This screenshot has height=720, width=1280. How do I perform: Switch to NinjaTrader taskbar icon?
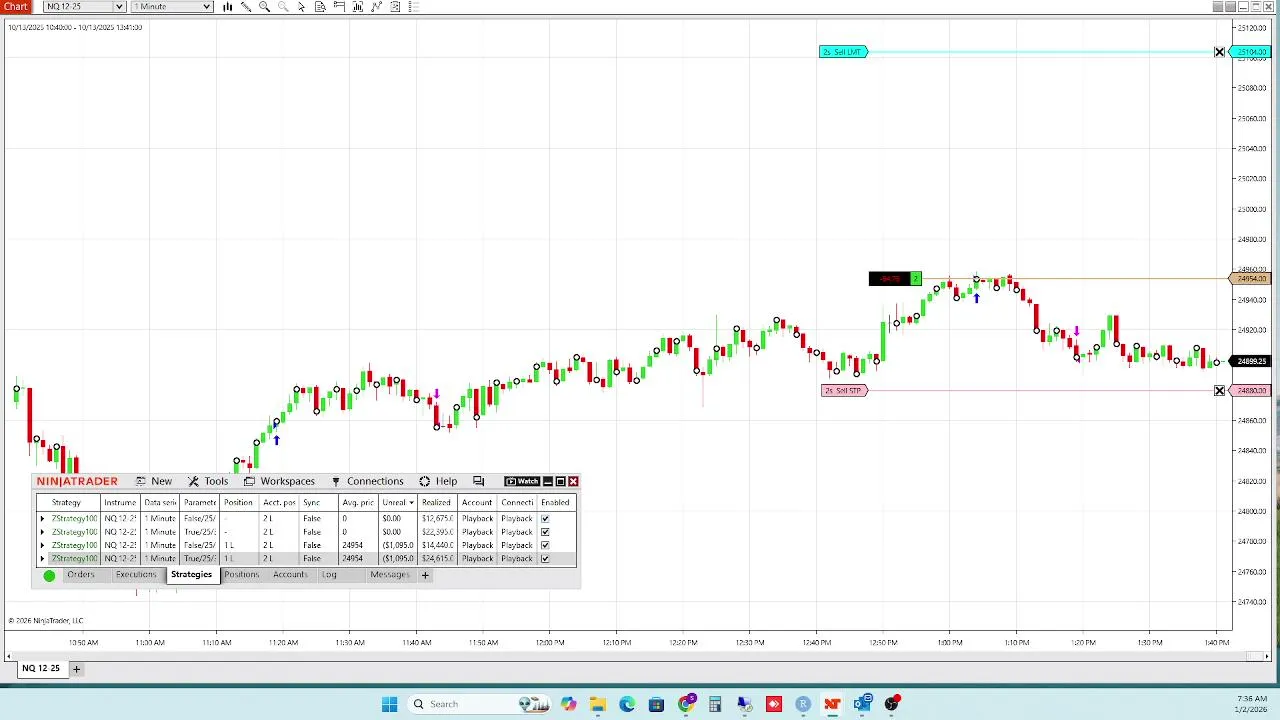(x=832, y=704)
